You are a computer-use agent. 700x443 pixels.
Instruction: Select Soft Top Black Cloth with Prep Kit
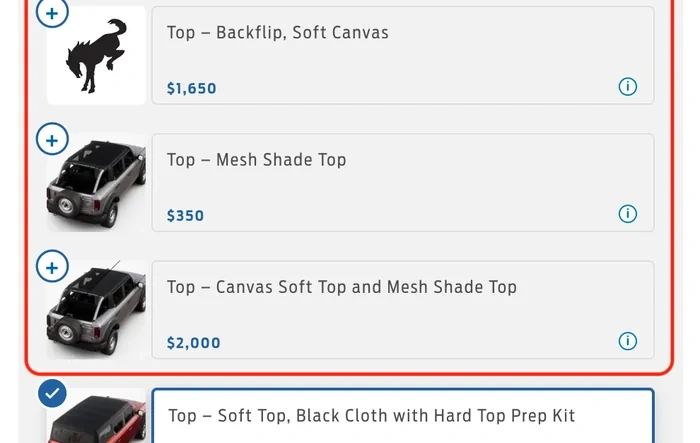[403, 416]
